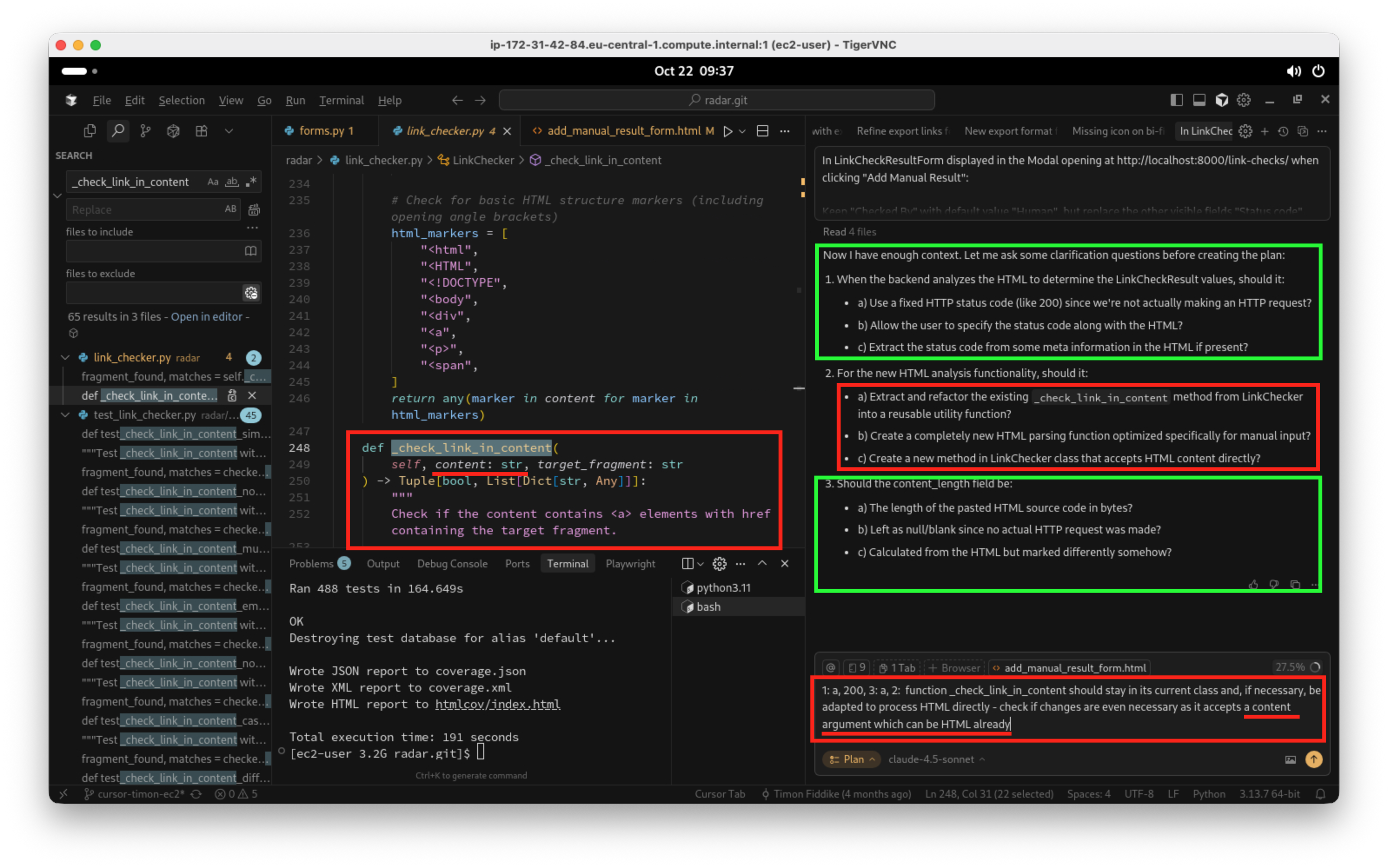Viewport: 1388px width, 868px height.
Task: Open chat history clock icon
Action: [1283, 132]
